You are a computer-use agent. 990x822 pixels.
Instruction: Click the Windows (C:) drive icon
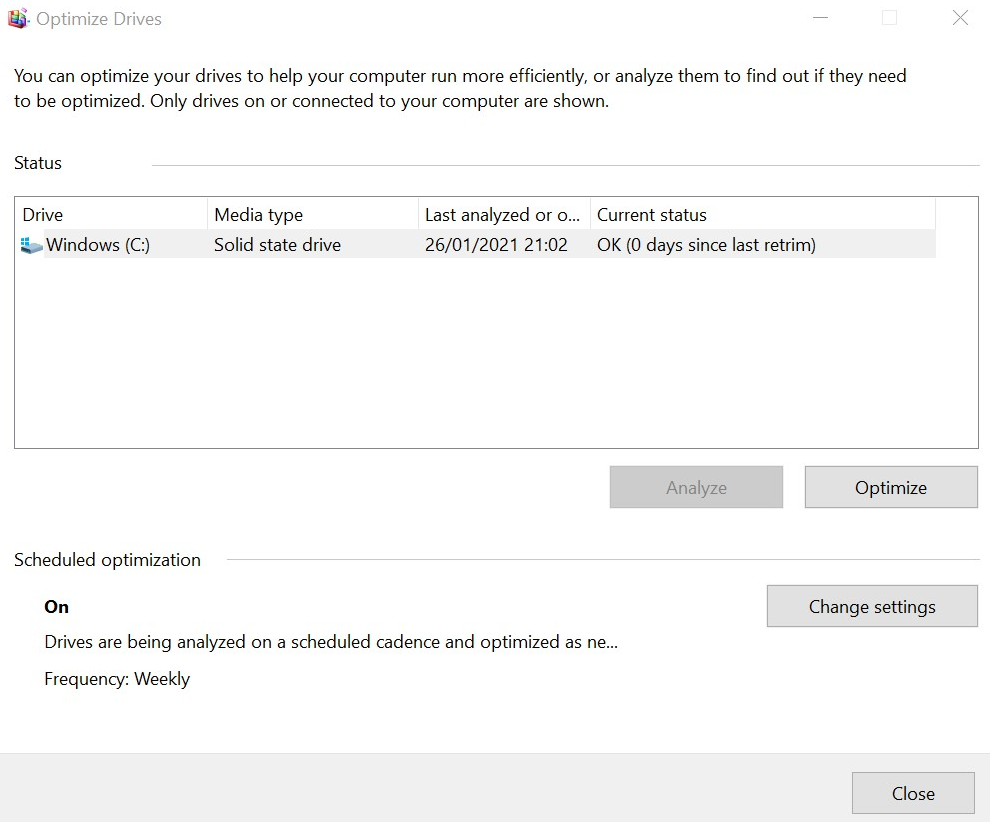pos(31,245)
